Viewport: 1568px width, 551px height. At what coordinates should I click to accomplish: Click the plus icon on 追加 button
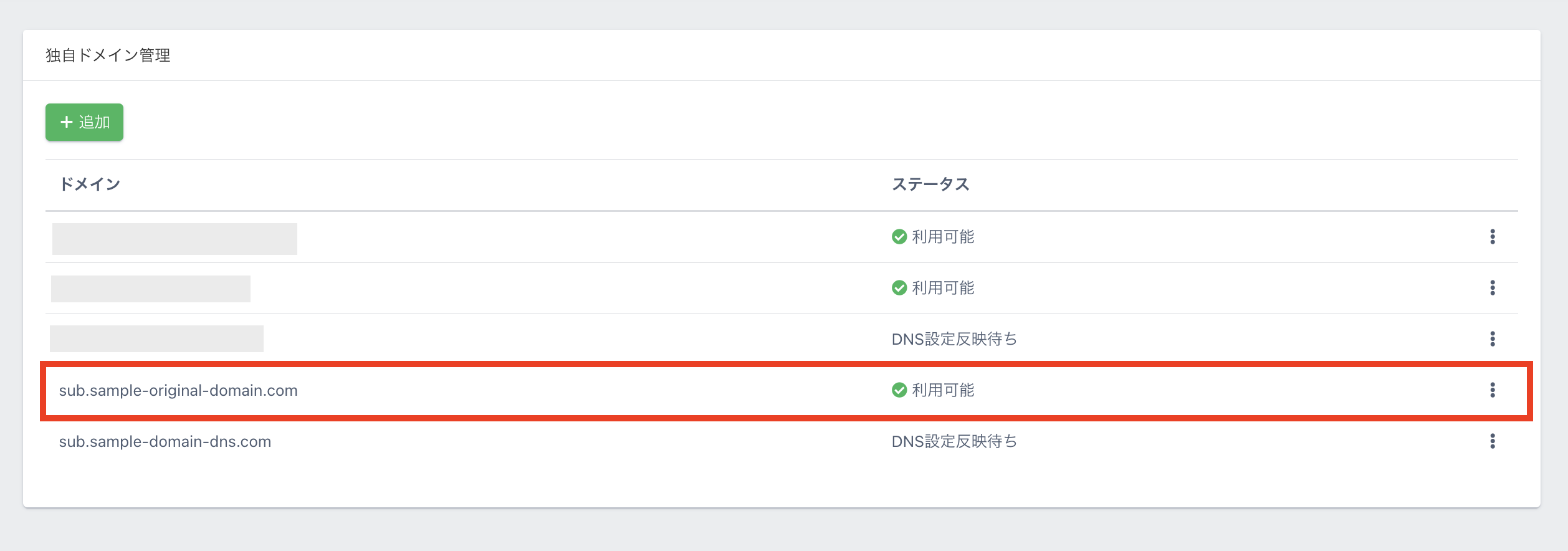click(67, 122)
